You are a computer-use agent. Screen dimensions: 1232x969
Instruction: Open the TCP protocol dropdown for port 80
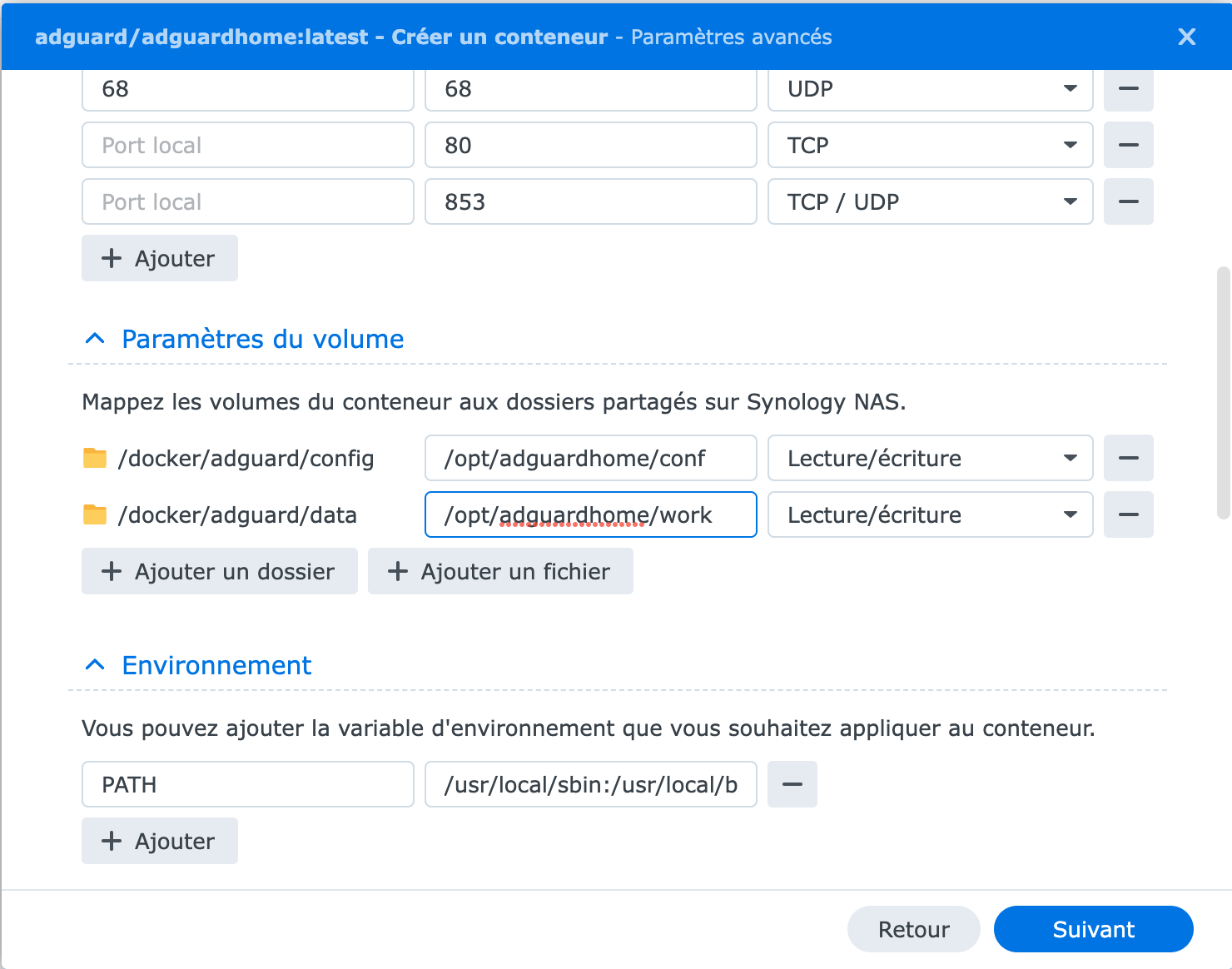[x=930, y=145]
